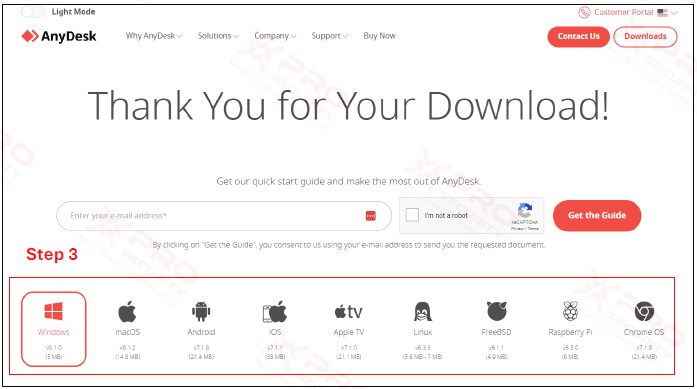Toggle the Light Mode switch
697x389 pixels.
33,12
